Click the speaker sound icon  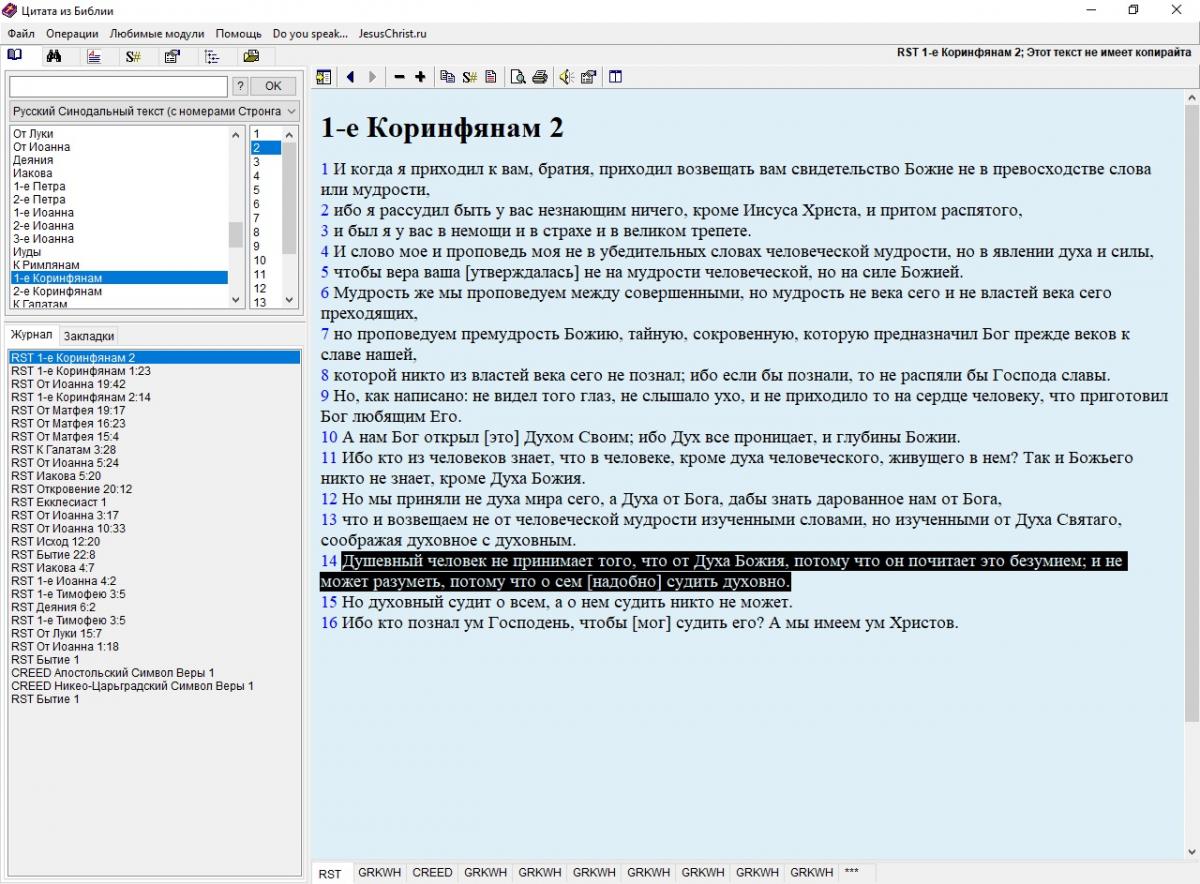point(566,77)
